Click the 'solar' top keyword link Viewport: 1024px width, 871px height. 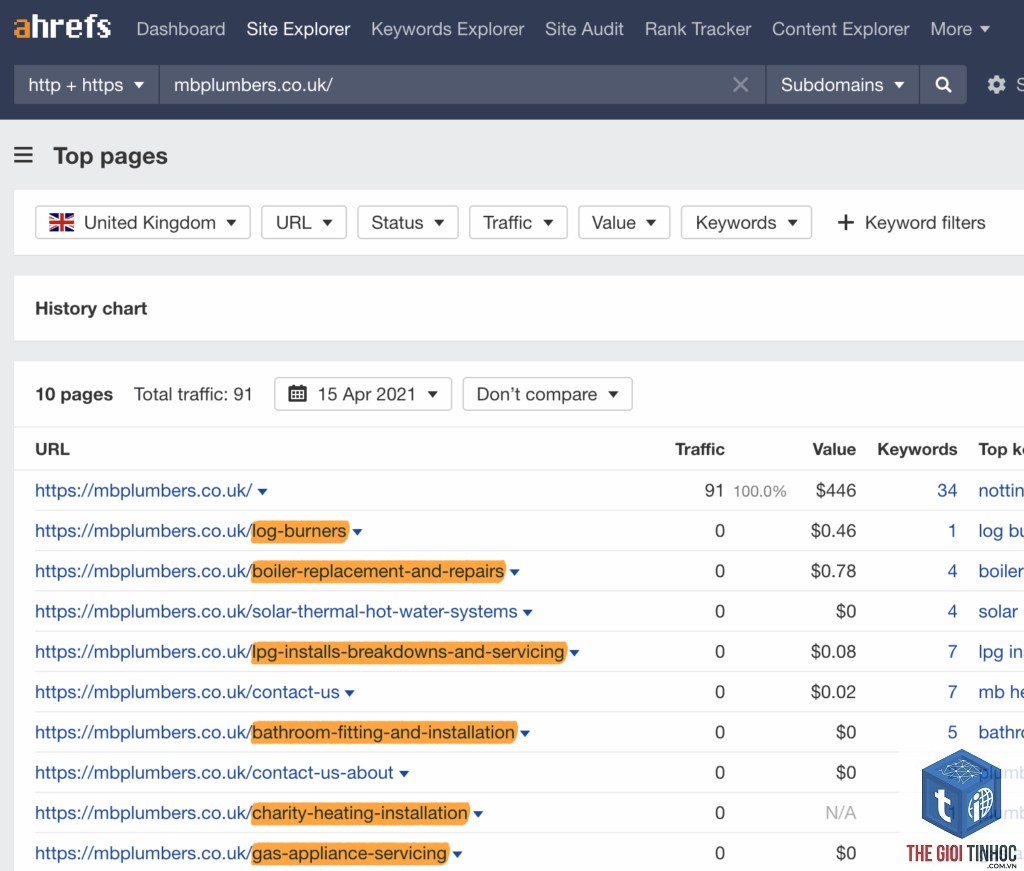998,612
